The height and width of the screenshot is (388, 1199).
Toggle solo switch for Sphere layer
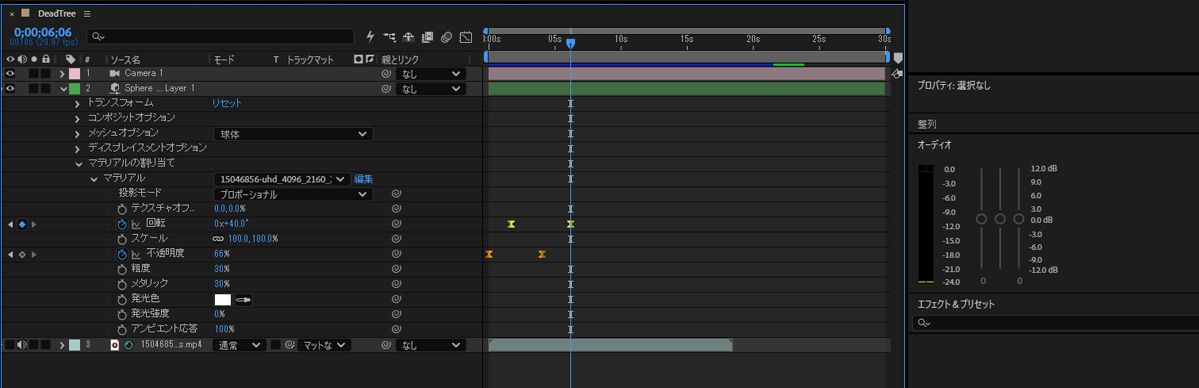click(x=34, y=89)
